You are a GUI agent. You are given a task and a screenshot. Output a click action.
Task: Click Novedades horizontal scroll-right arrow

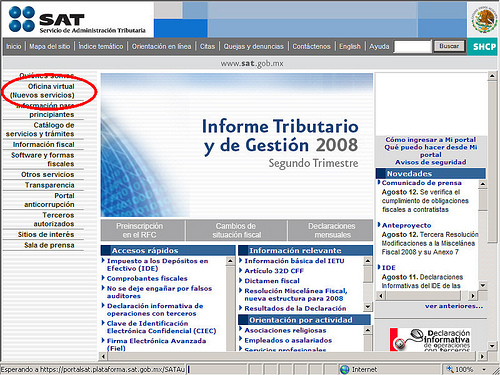tap(472, 295)
